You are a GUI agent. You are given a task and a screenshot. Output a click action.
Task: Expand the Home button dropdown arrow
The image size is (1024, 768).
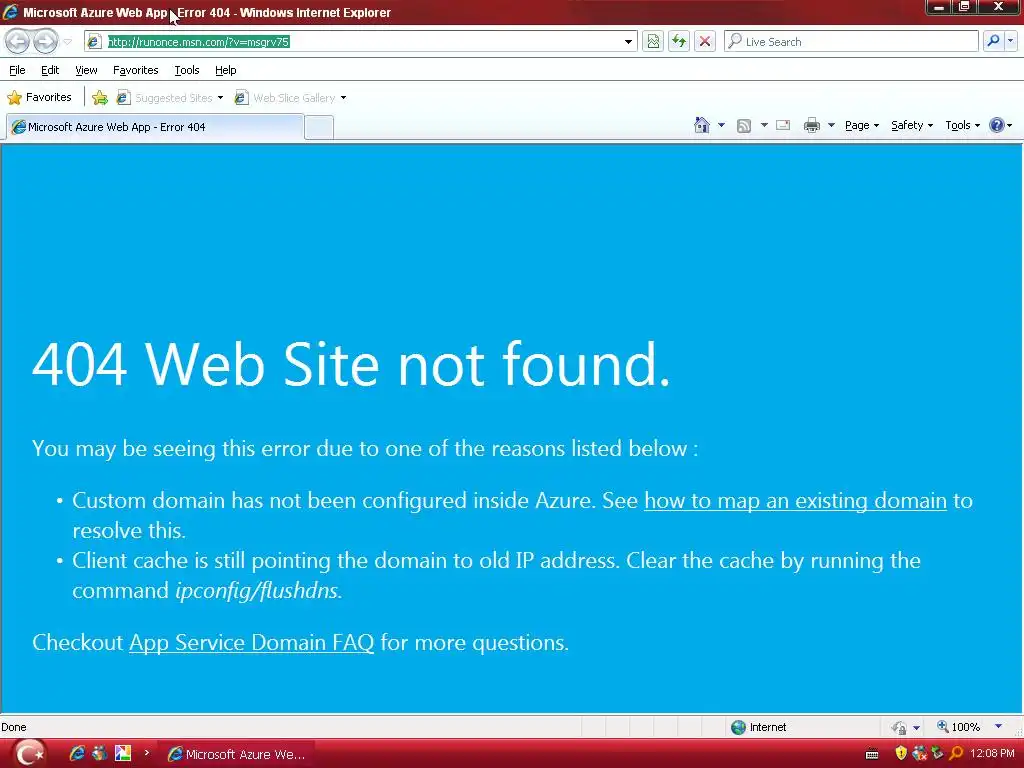(x=721, y=125)
